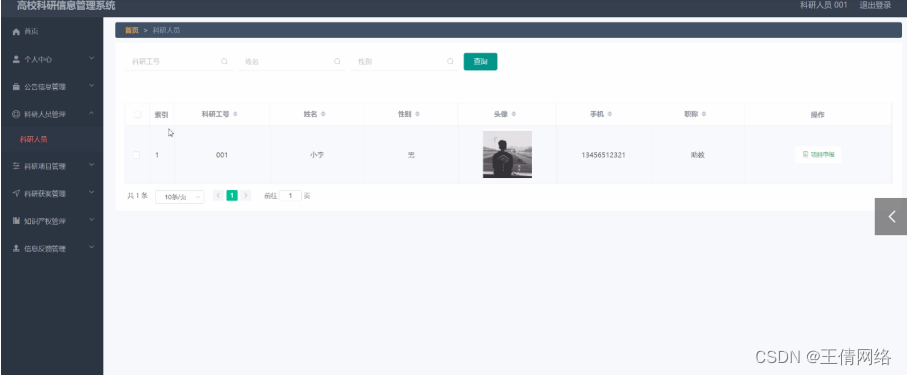Sort table by 性别 column arrows
Viewport: 907px width, 375px height.
(x=418, y=115)
